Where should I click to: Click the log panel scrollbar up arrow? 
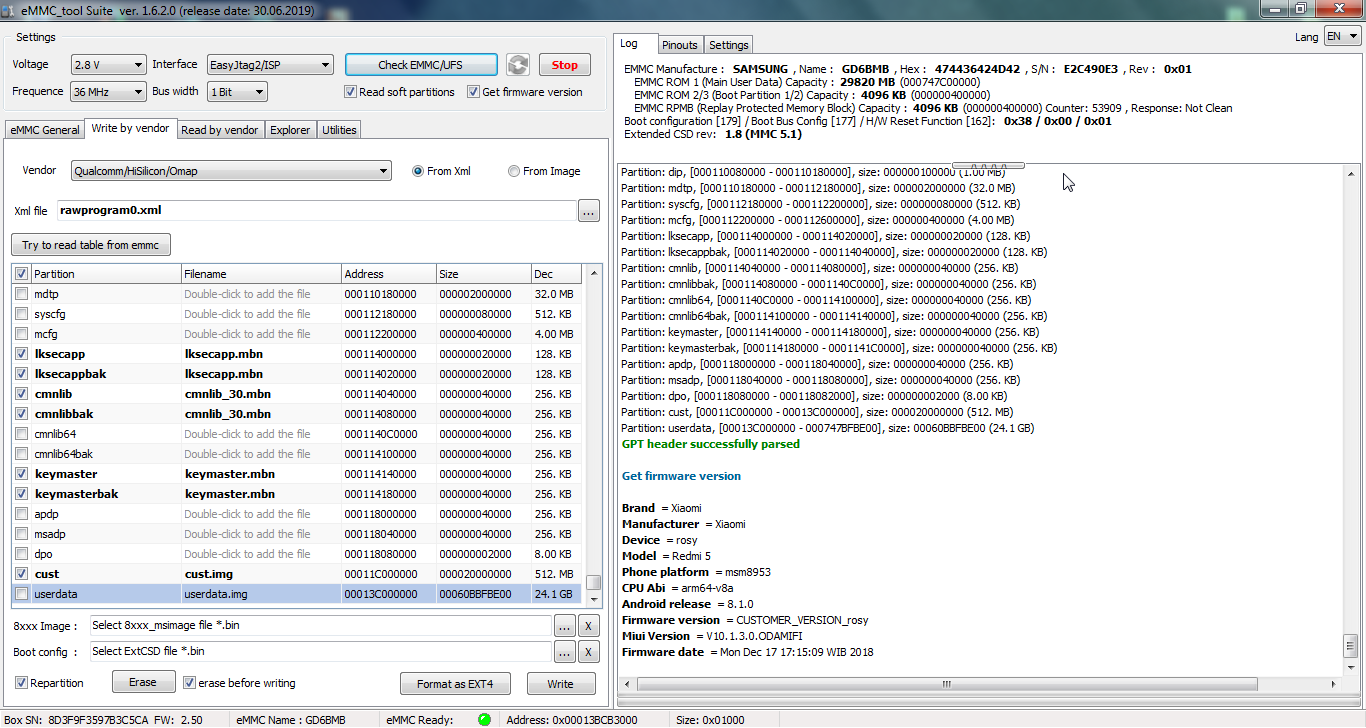1351,172
